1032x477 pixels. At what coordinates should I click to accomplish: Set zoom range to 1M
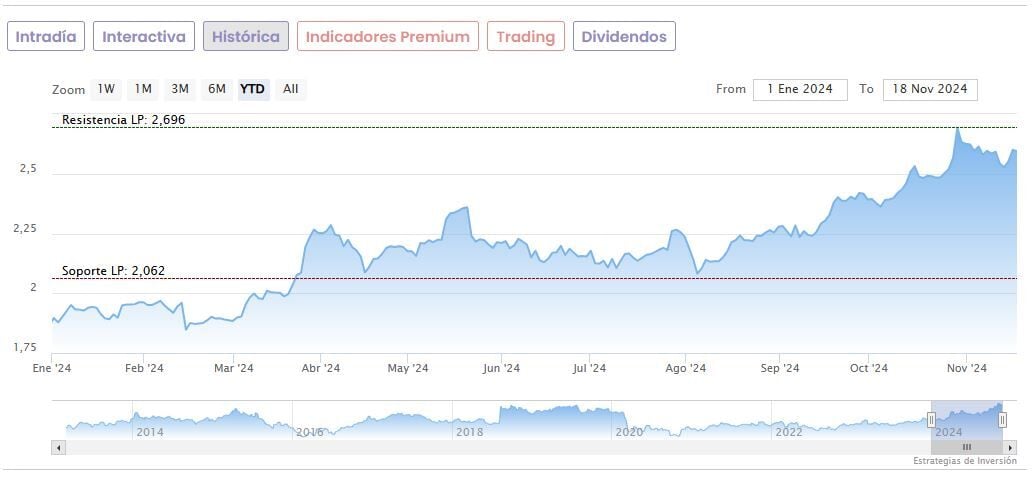point(143,89)
